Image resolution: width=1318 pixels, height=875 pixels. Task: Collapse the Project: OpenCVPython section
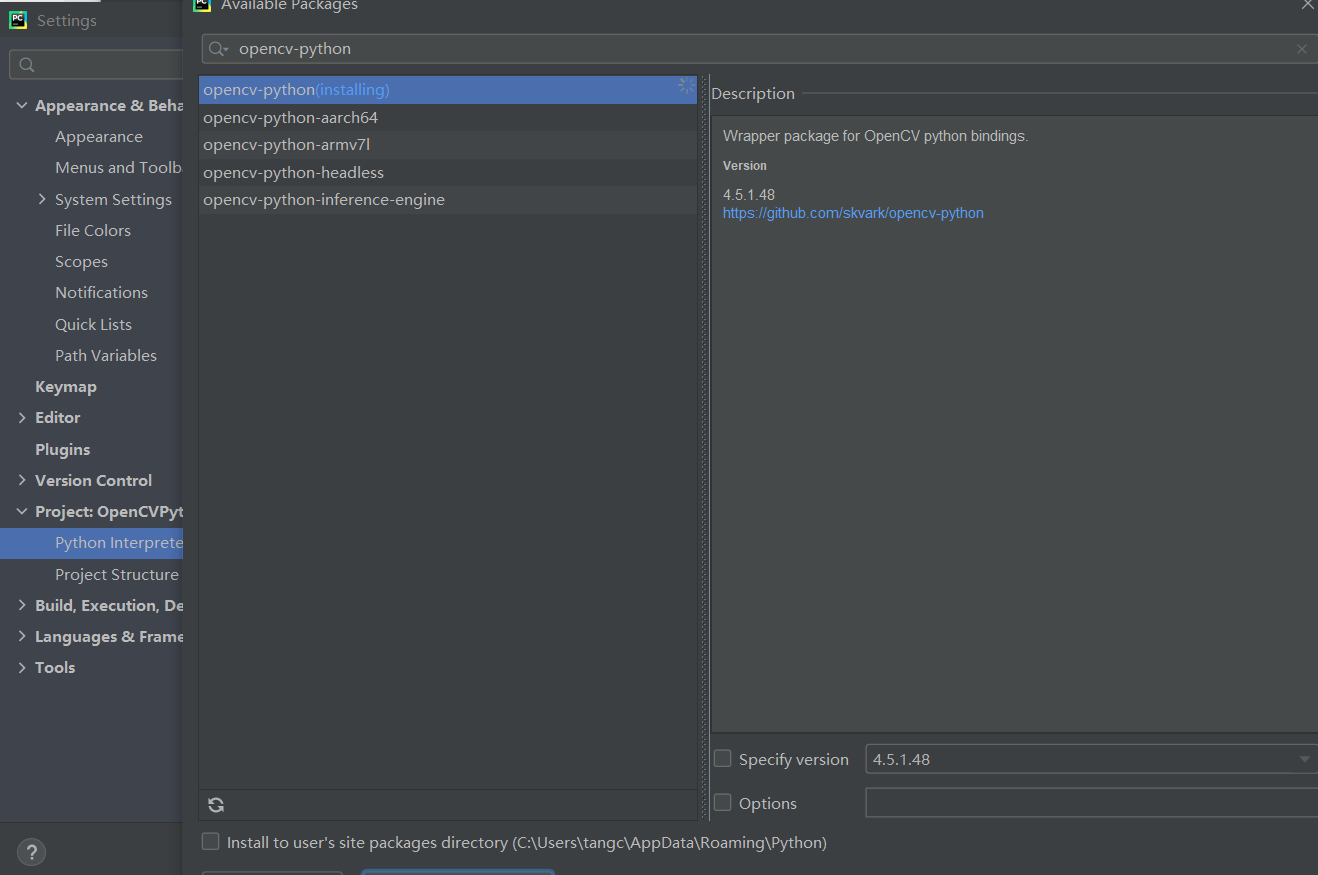(x=23, y=511)
